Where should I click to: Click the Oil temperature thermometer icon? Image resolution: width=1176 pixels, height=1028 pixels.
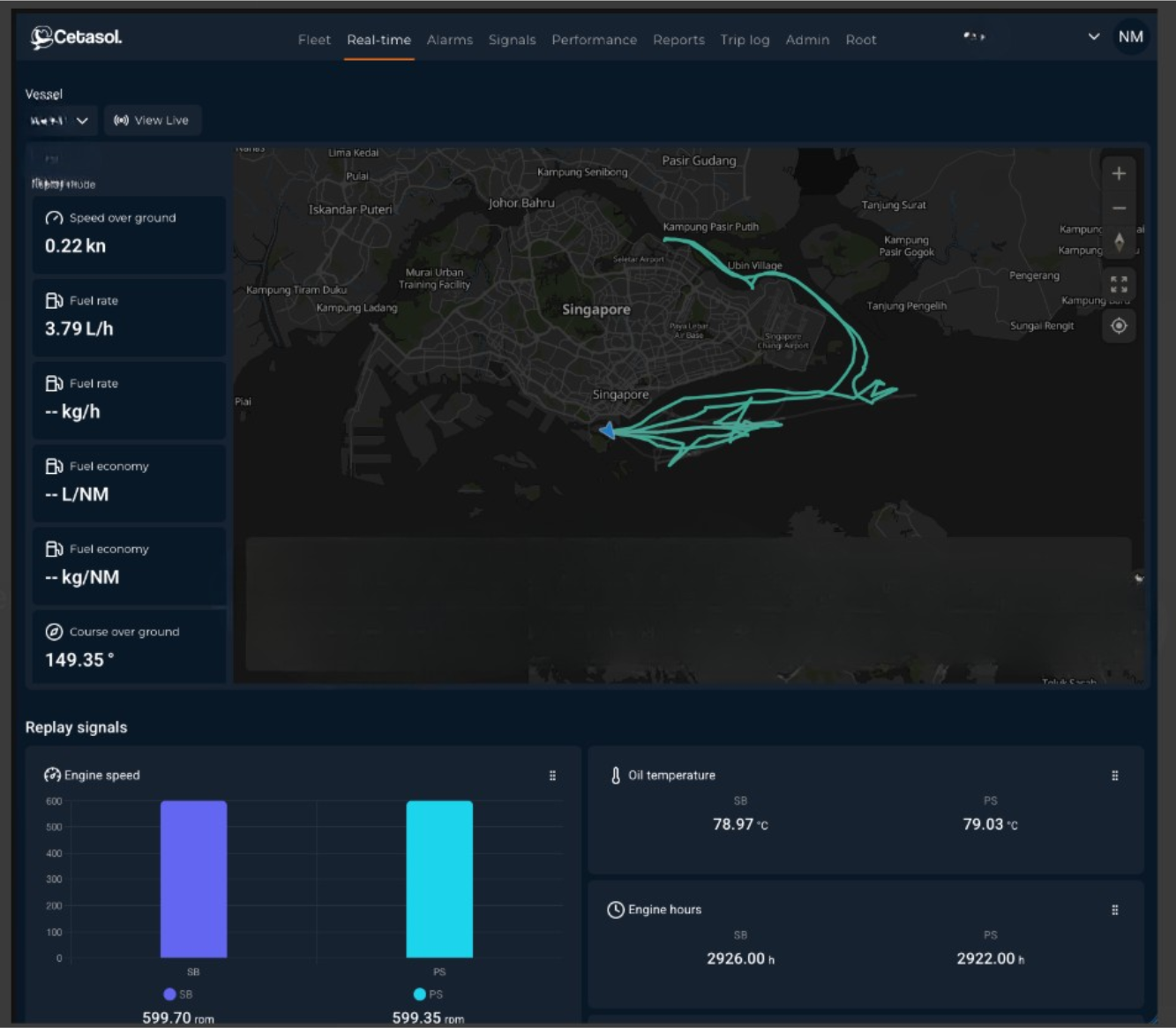pos(616,776)
